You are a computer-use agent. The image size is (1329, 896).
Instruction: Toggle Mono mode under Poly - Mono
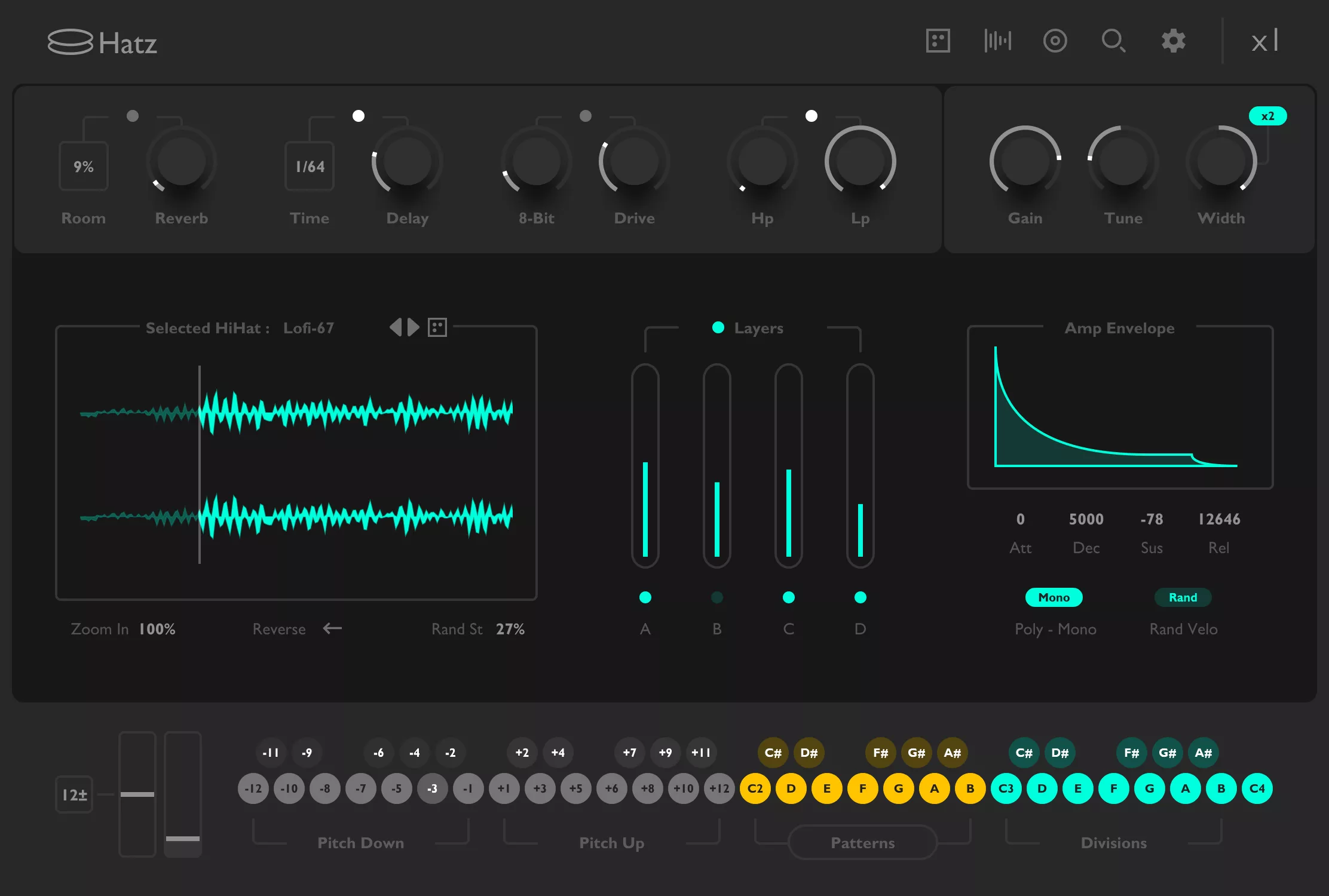pyautogui.click(x=1054, y=597)
